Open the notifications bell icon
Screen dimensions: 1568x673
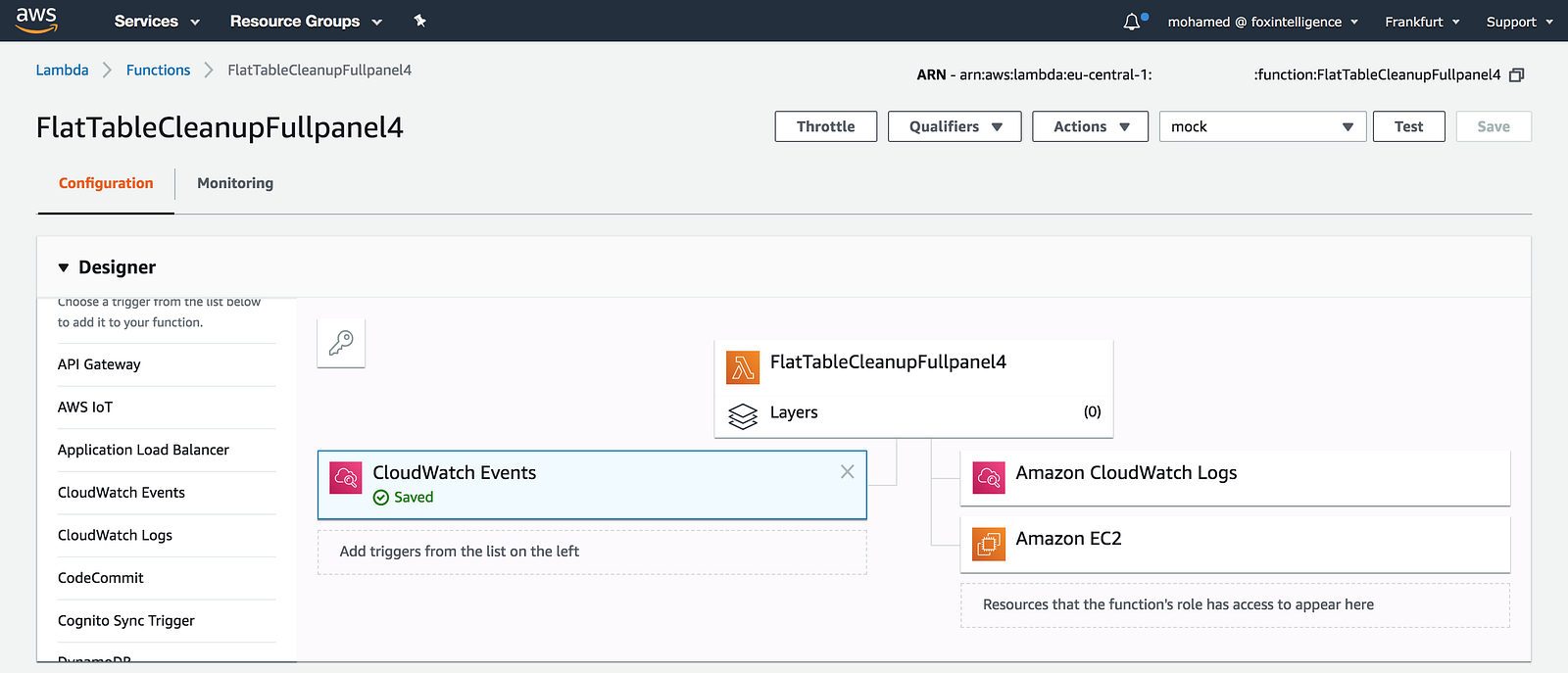click(x=1132, y=22)
